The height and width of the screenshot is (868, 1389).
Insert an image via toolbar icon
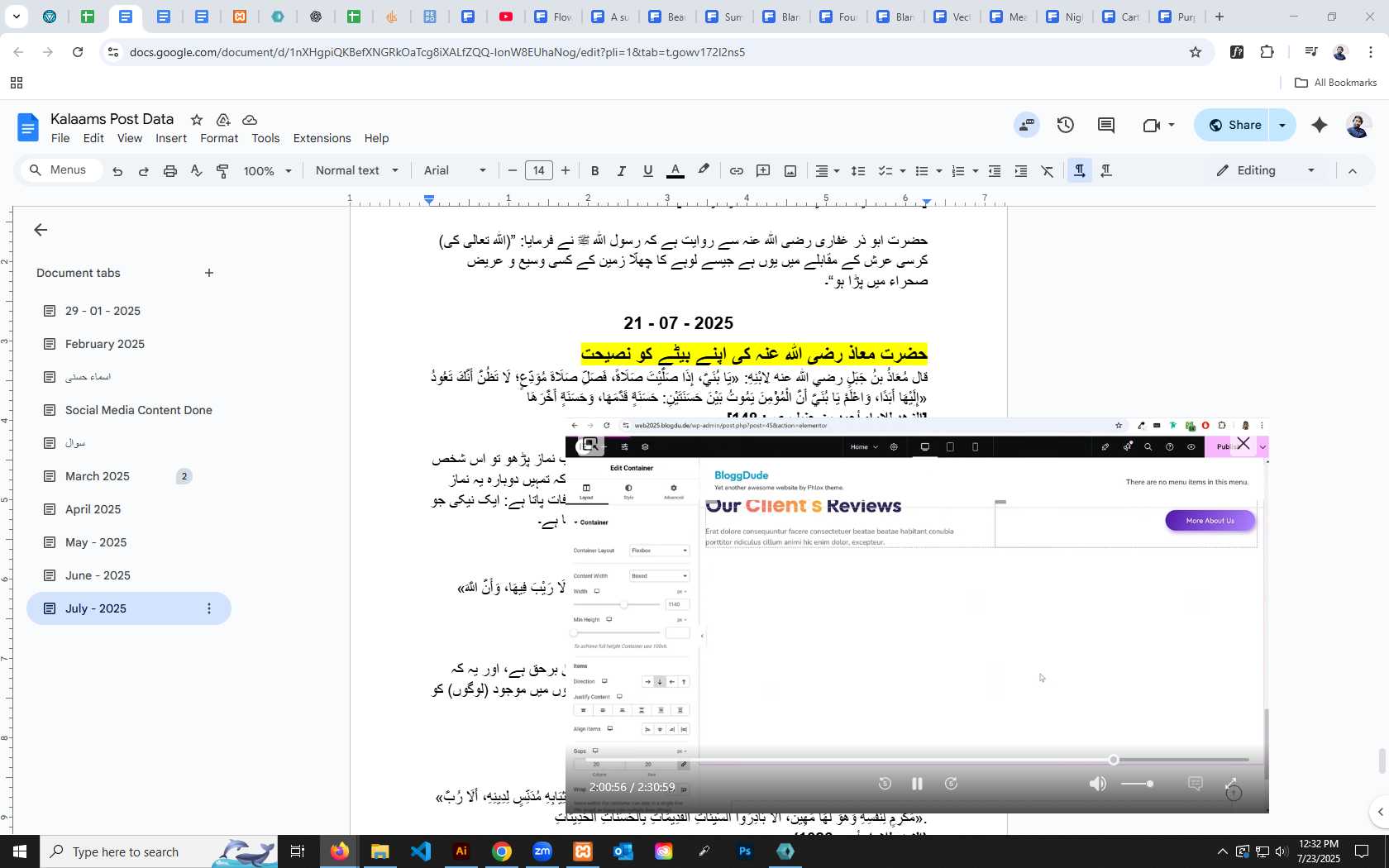pyautogui.click(x=790, y=171)
